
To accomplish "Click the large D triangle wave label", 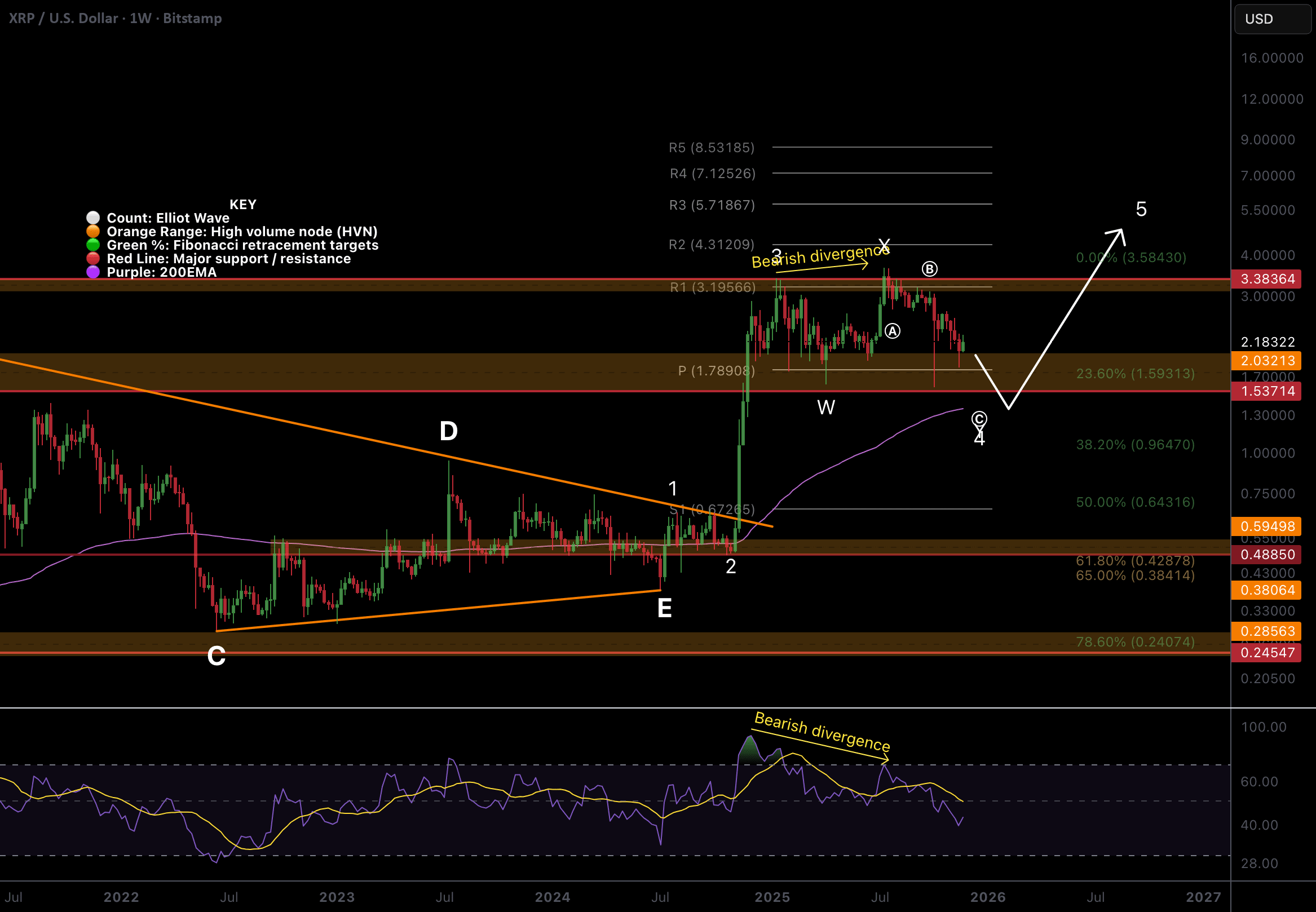I will [x=448, y=431].
